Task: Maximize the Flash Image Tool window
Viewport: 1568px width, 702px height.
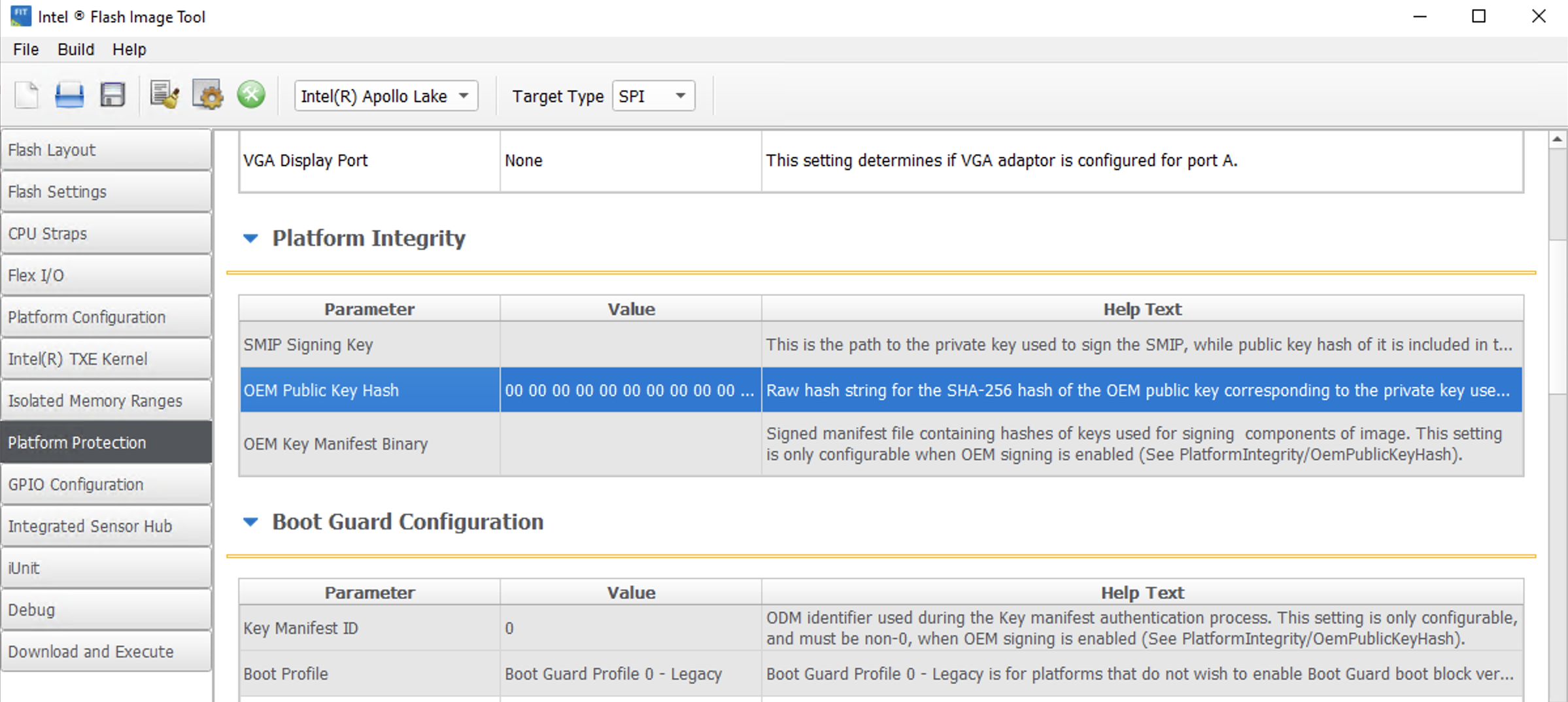Action: [1479, 16]
